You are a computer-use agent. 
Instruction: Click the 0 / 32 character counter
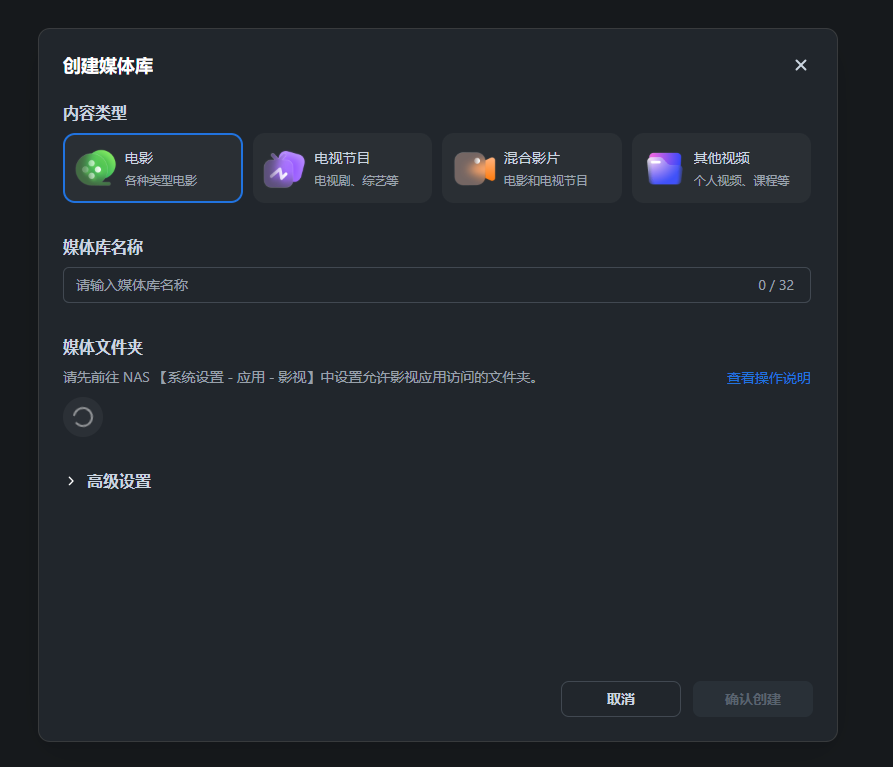[x=776, y=285]
